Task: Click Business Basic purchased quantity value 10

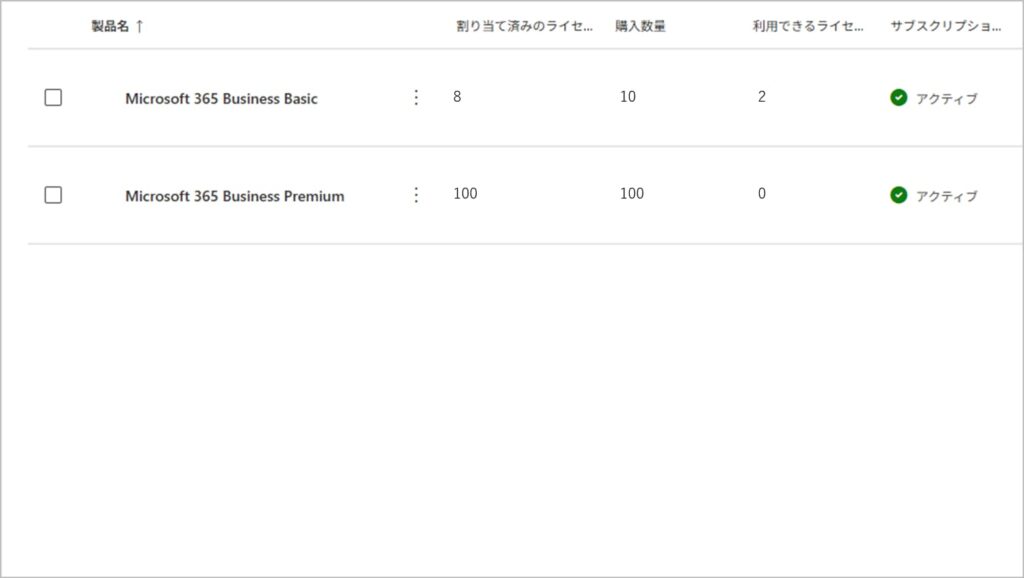Action: [x=628, y=97]
